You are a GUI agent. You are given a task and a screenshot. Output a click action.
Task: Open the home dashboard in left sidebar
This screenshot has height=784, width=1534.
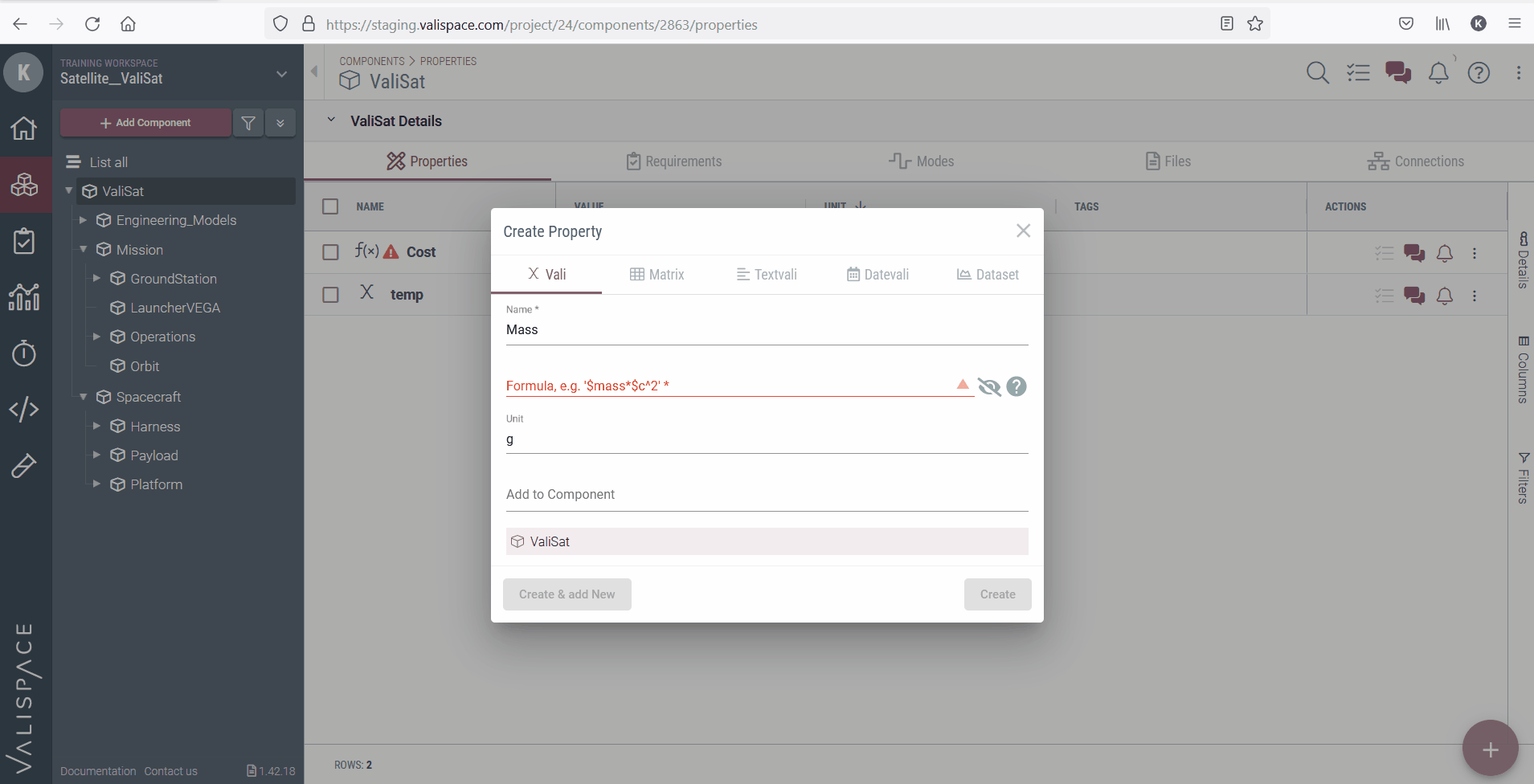click(24, 128)
